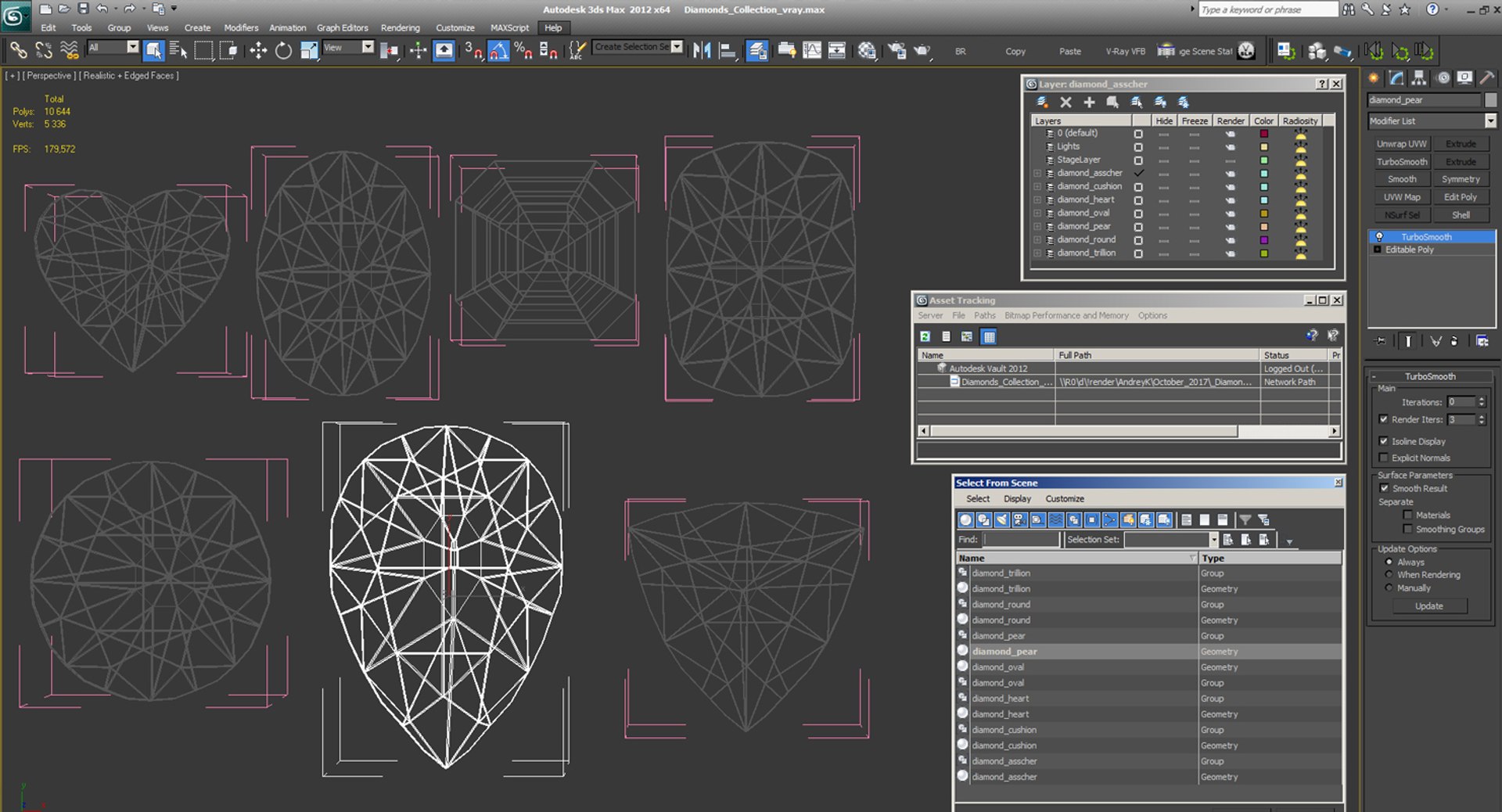The height and width of the screenshot is (812, 1502).
Task: Collapse the TurboSmooth rollout
Action: [x=1430, y=376]
